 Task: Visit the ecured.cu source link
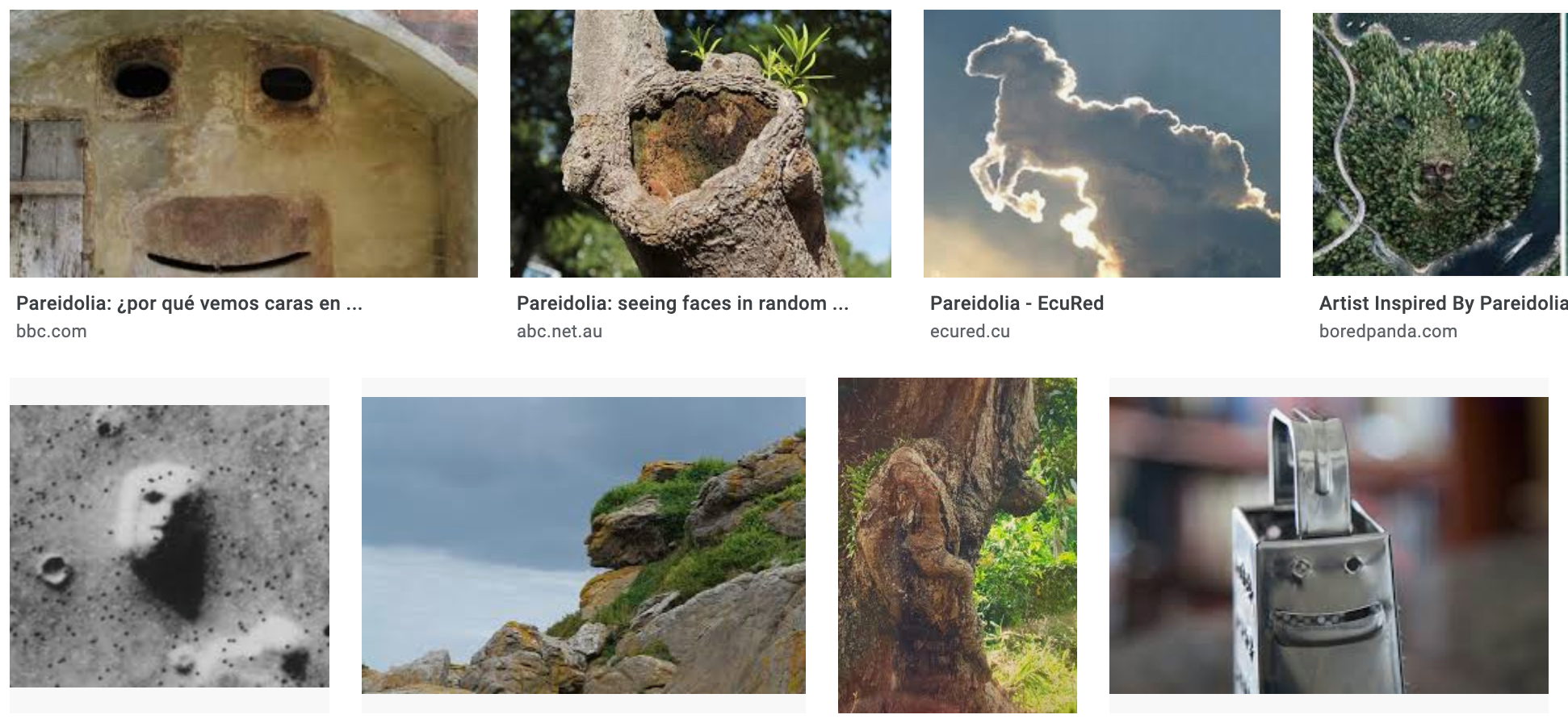[971, 331]
